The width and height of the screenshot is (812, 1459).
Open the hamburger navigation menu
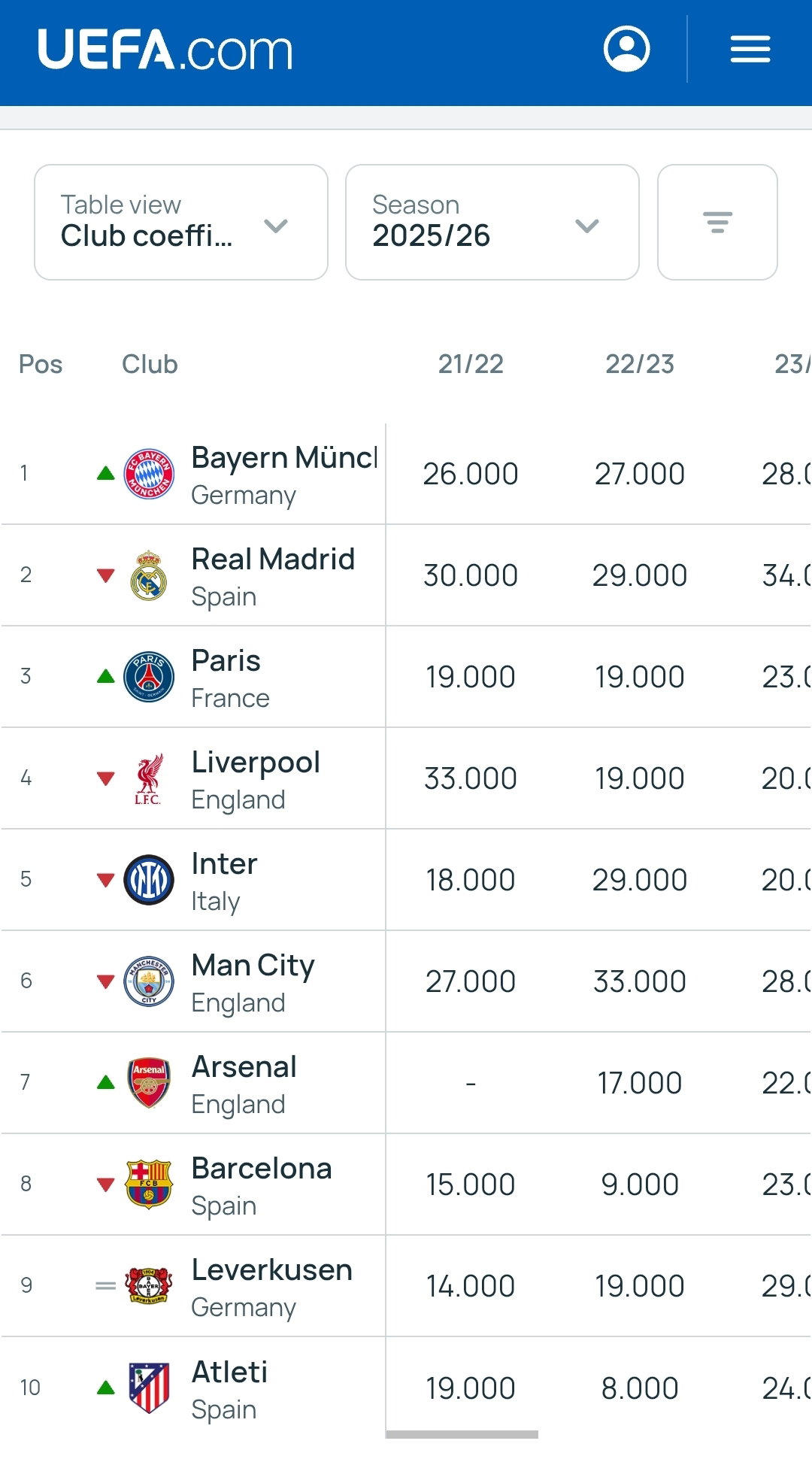[x=750, y=50]
